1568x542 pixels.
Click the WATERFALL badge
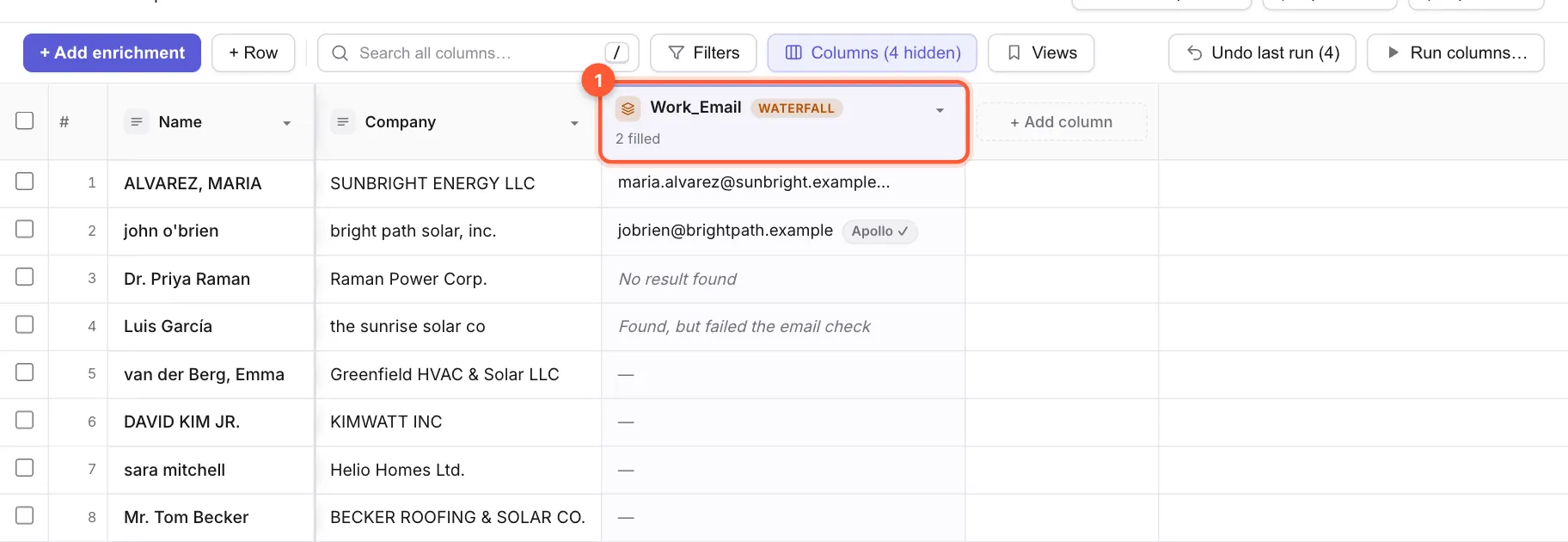[796, 108]
